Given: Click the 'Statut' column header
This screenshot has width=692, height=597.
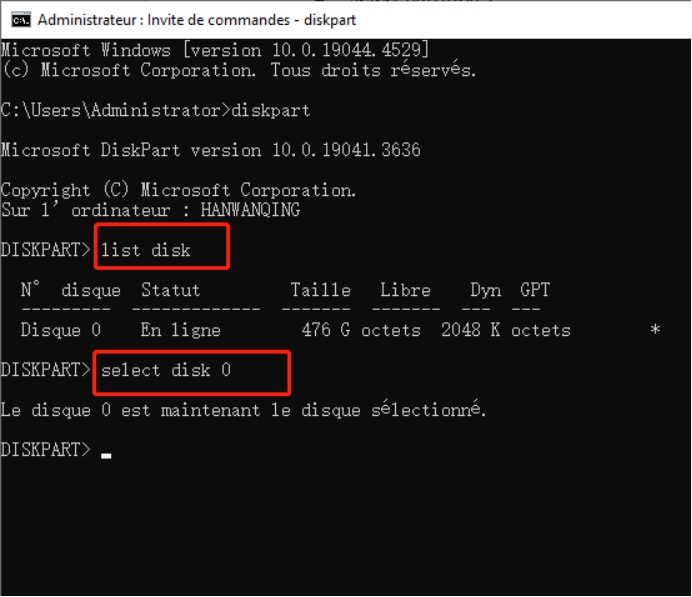Looking at the screenshot, I should coord(170,290).
